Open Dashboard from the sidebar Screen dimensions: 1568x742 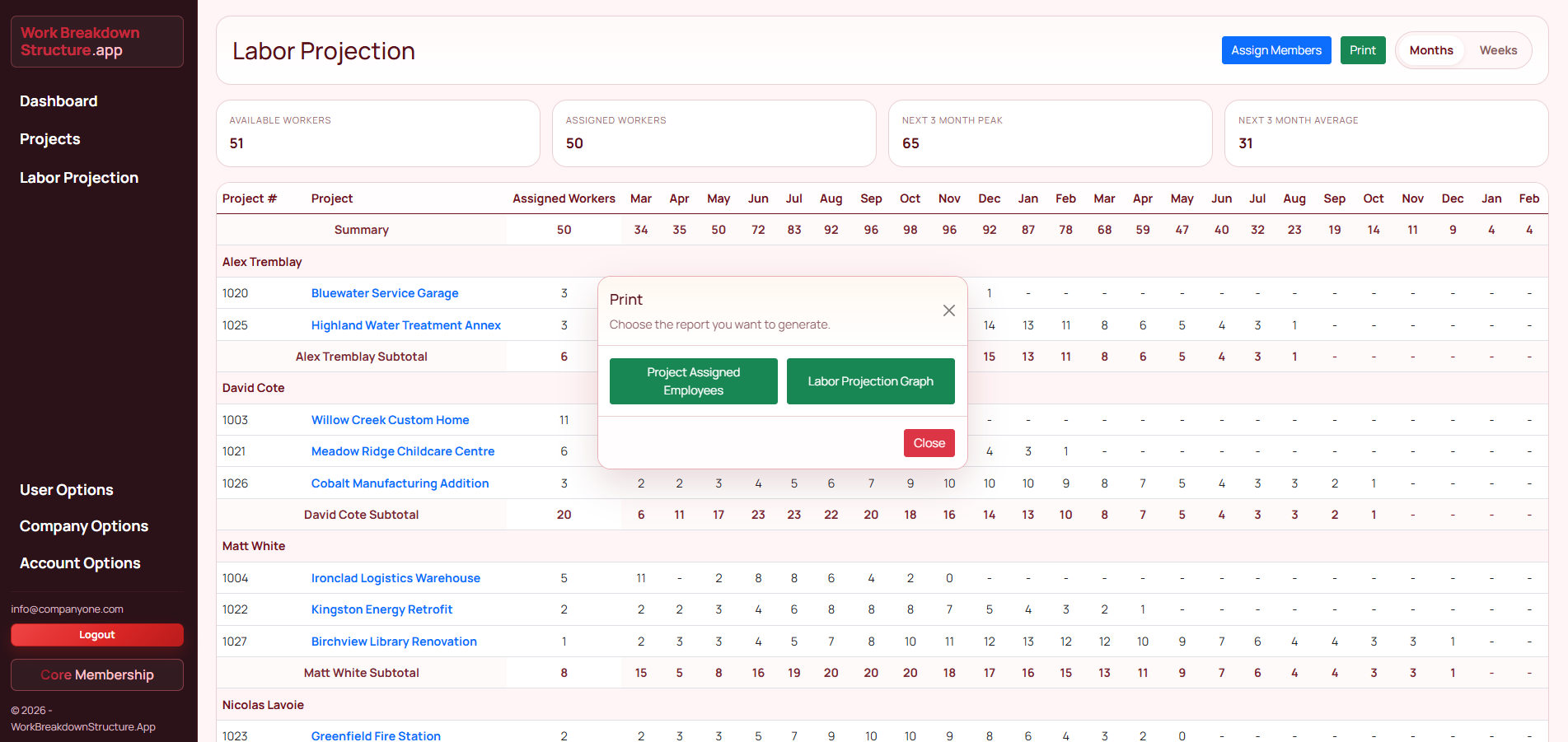tap(59, 101)
